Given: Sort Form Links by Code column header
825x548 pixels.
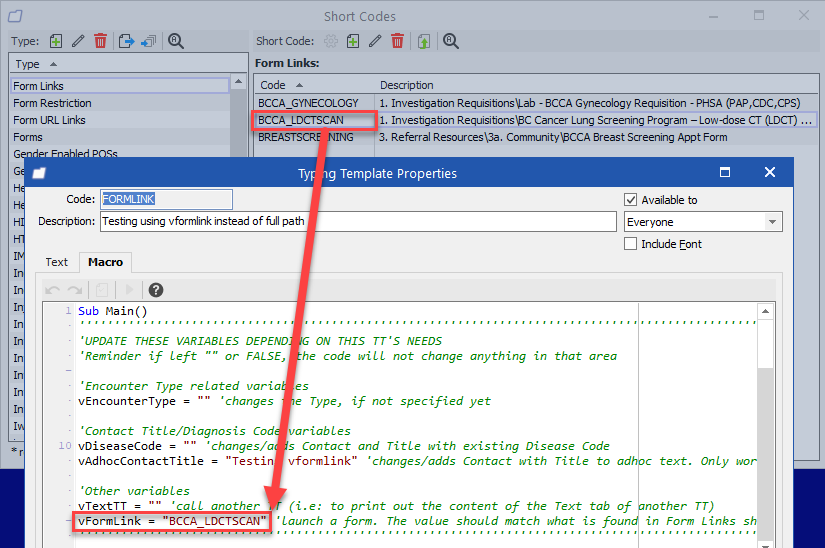Looking at the screenshot, I should pos(314,85).
